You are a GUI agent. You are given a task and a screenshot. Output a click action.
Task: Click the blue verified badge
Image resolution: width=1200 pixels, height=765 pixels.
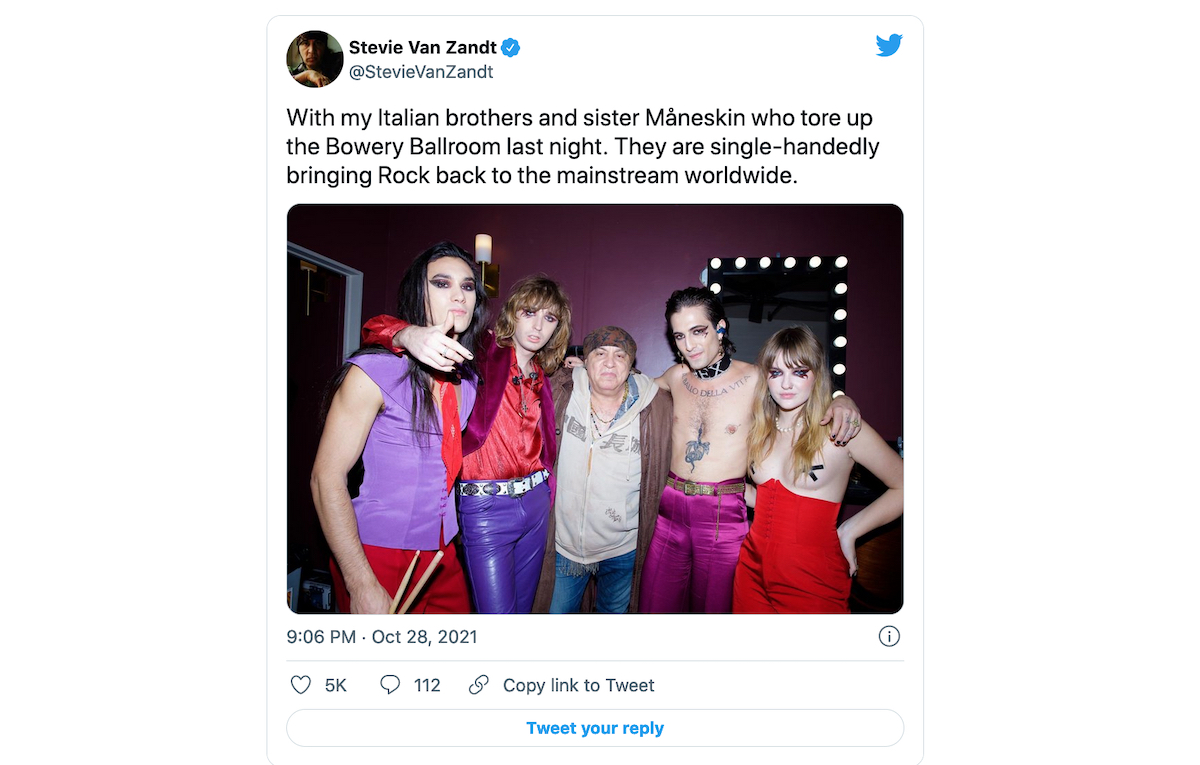(x=510, y=47)
